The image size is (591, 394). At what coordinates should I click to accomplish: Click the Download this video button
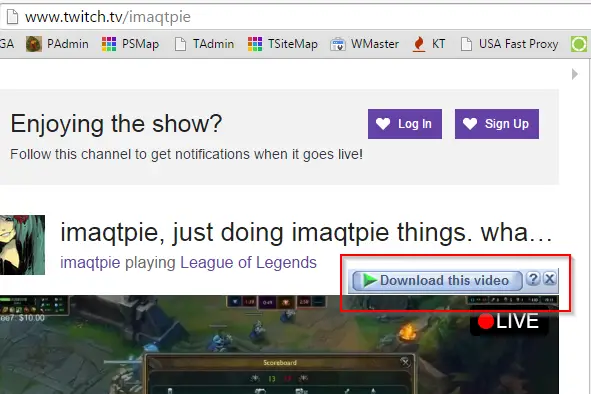(437, 281)
